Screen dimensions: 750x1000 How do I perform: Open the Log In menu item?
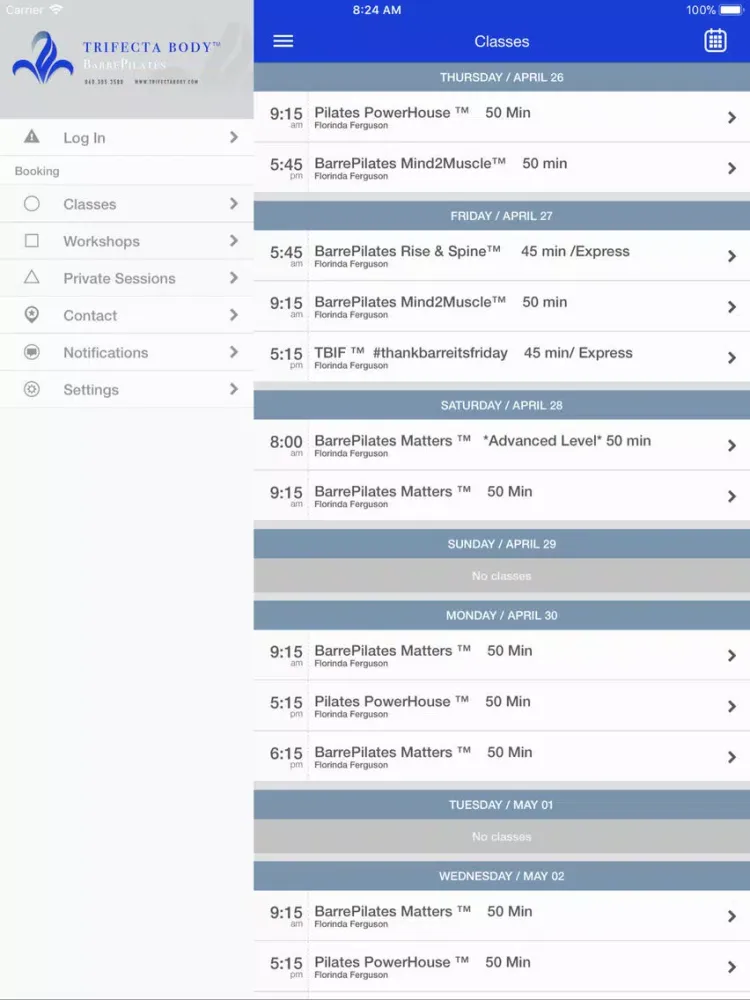[x=126, y=138]
